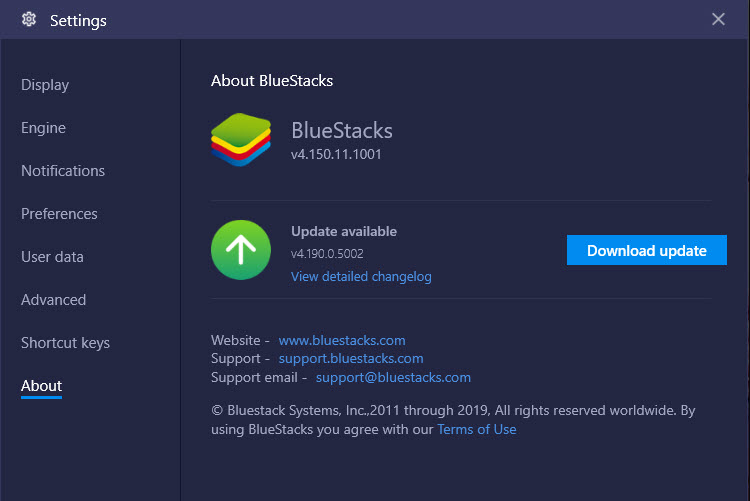
Task: Open support.bluestacks.com link
Action: (351, 358)
